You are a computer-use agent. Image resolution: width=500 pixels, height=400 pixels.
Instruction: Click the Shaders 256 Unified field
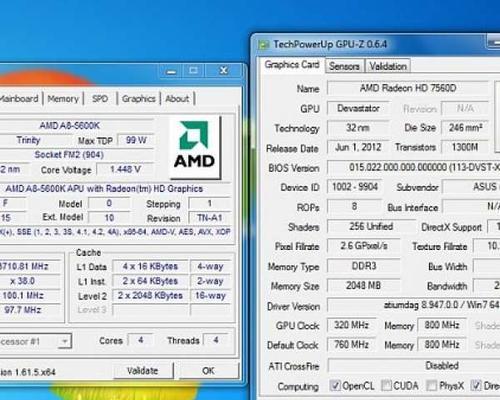pos(371,227)
